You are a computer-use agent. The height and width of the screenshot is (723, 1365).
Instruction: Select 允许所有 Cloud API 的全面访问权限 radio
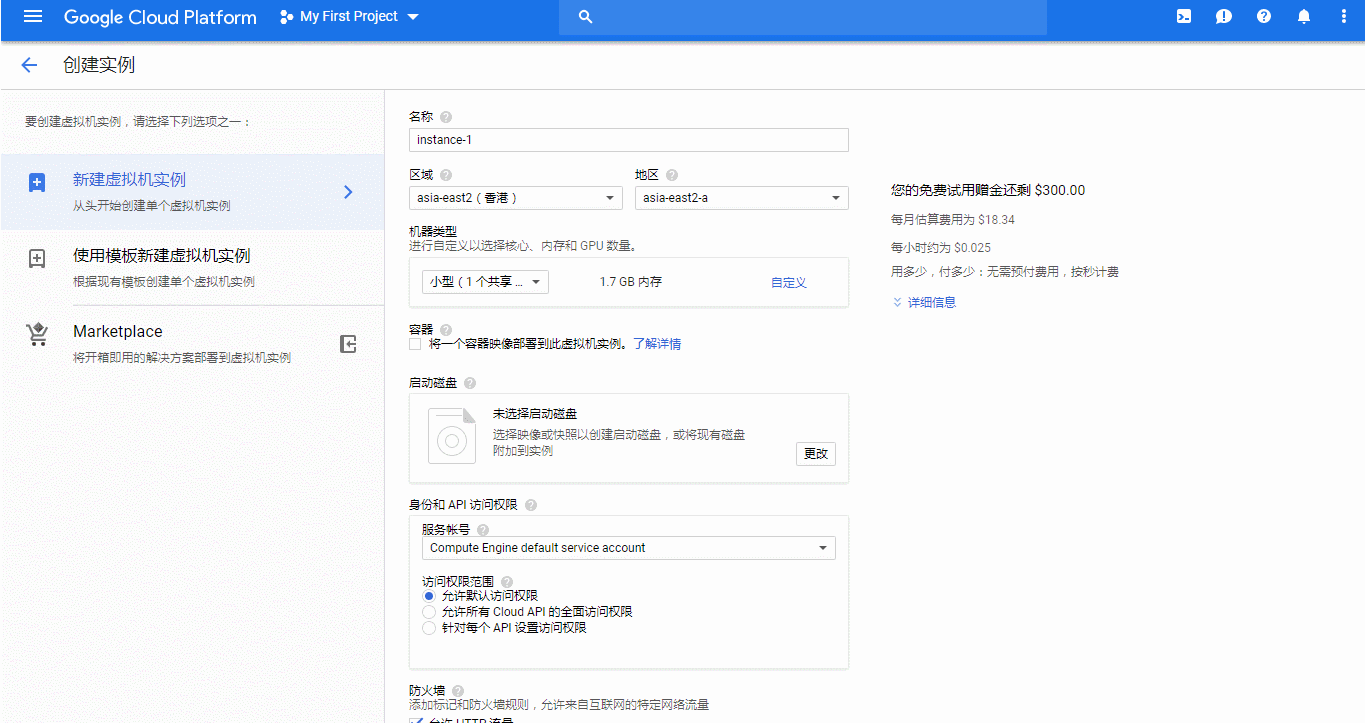click(429, 612)
